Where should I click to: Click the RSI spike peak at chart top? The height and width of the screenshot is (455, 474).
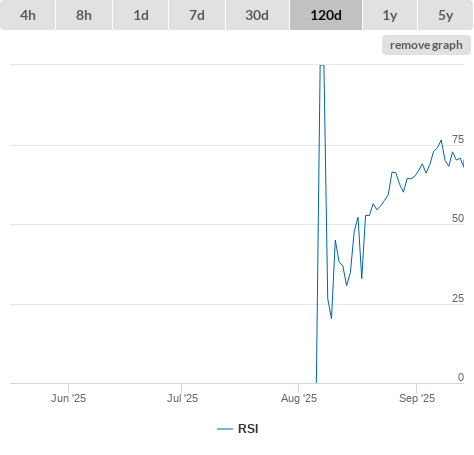[322, 66]
